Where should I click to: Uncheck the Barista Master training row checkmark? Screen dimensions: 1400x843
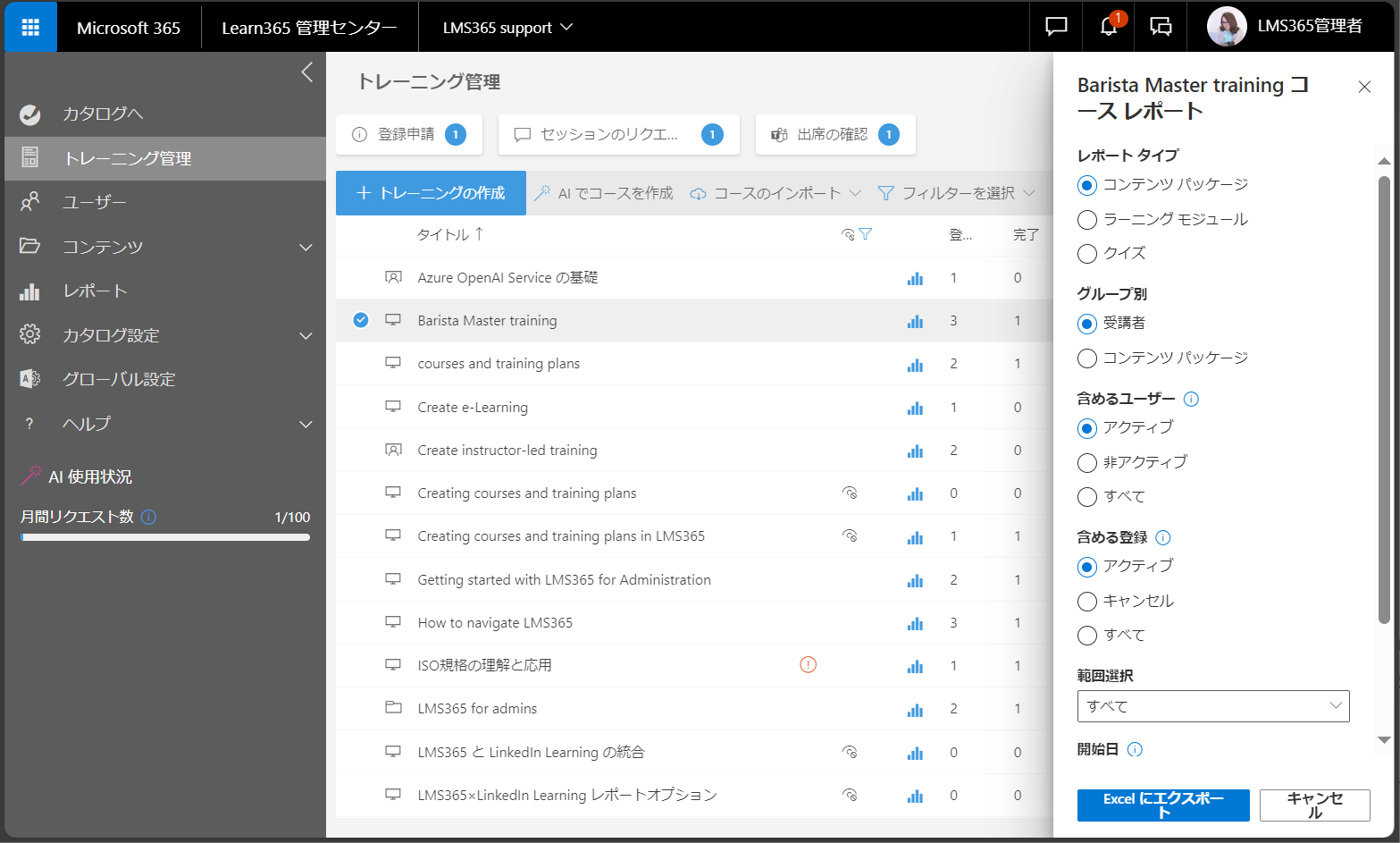(x=361, y=320)
